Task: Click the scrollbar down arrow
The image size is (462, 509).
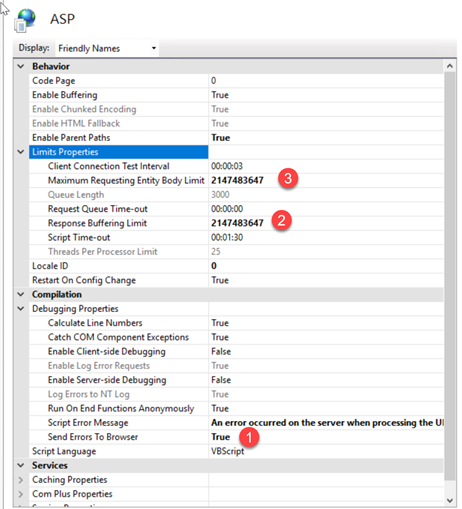Action: [x=450, y=500]
